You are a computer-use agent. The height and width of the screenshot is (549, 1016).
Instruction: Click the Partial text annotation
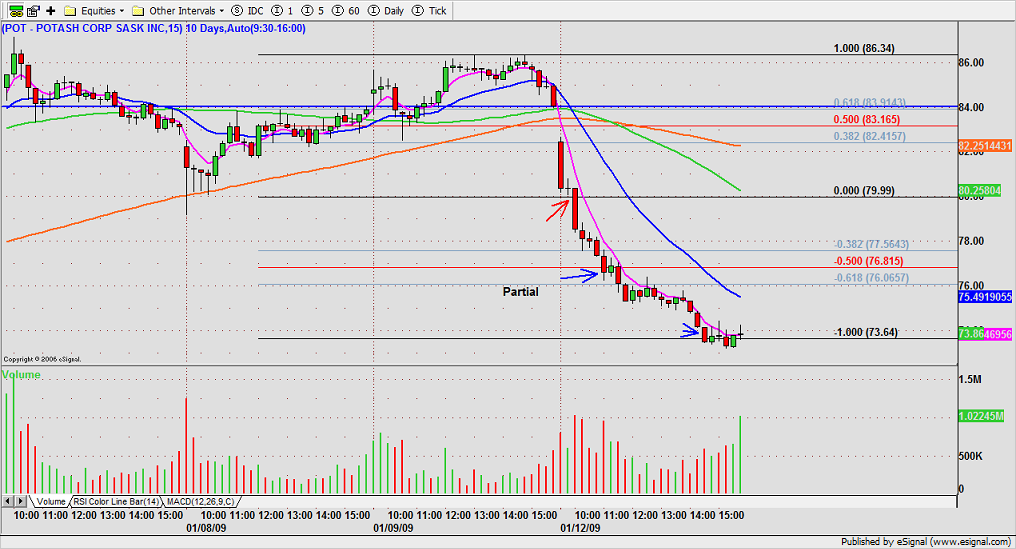pyautogui.click(x=520, y=292)
